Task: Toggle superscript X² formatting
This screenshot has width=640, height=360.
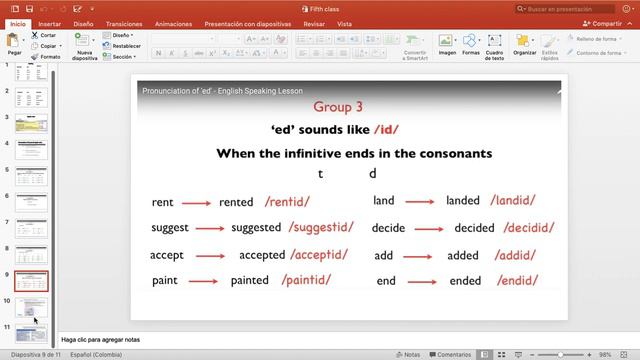Action: tap(212, 53)
